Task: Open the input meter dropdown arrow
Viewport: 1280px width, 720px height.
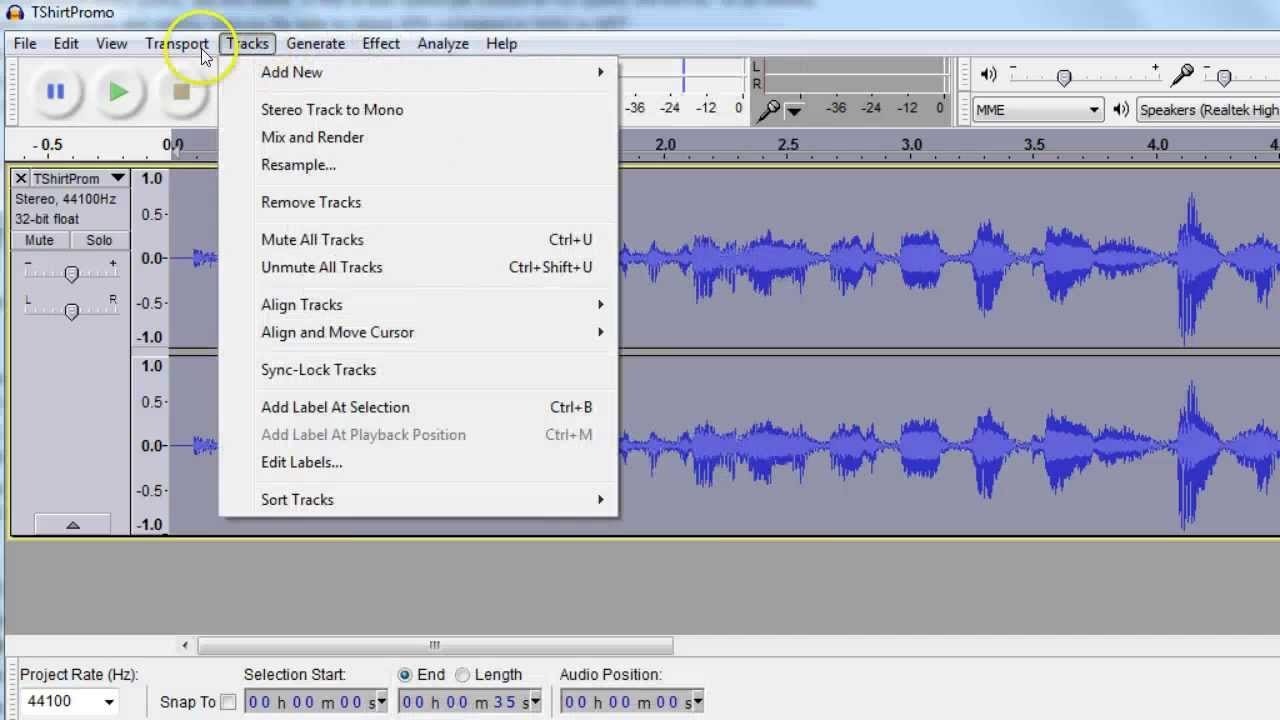Action: click(793, 111)
